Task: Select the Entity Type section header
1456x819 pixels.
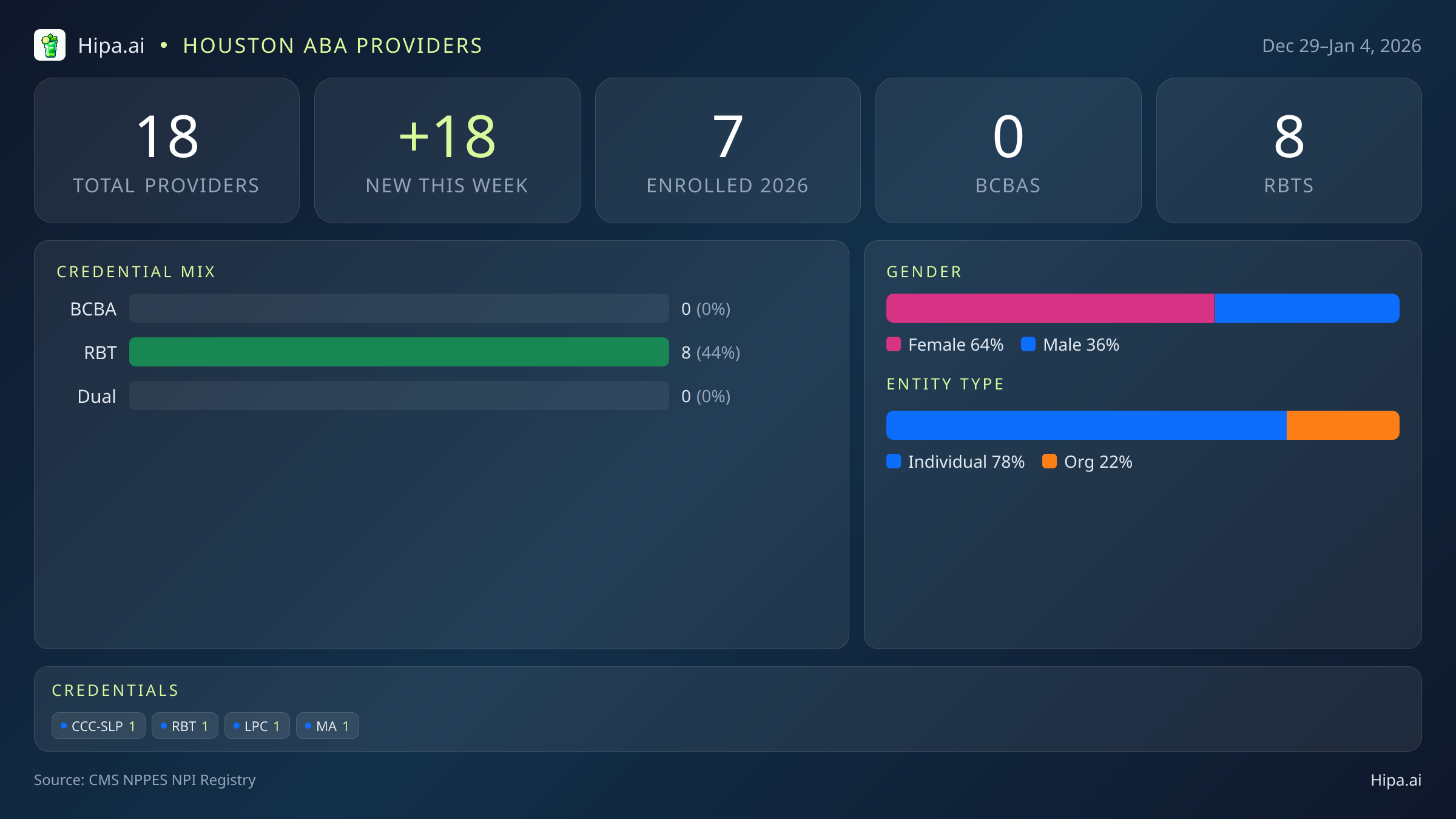Action: coord(945,383)
